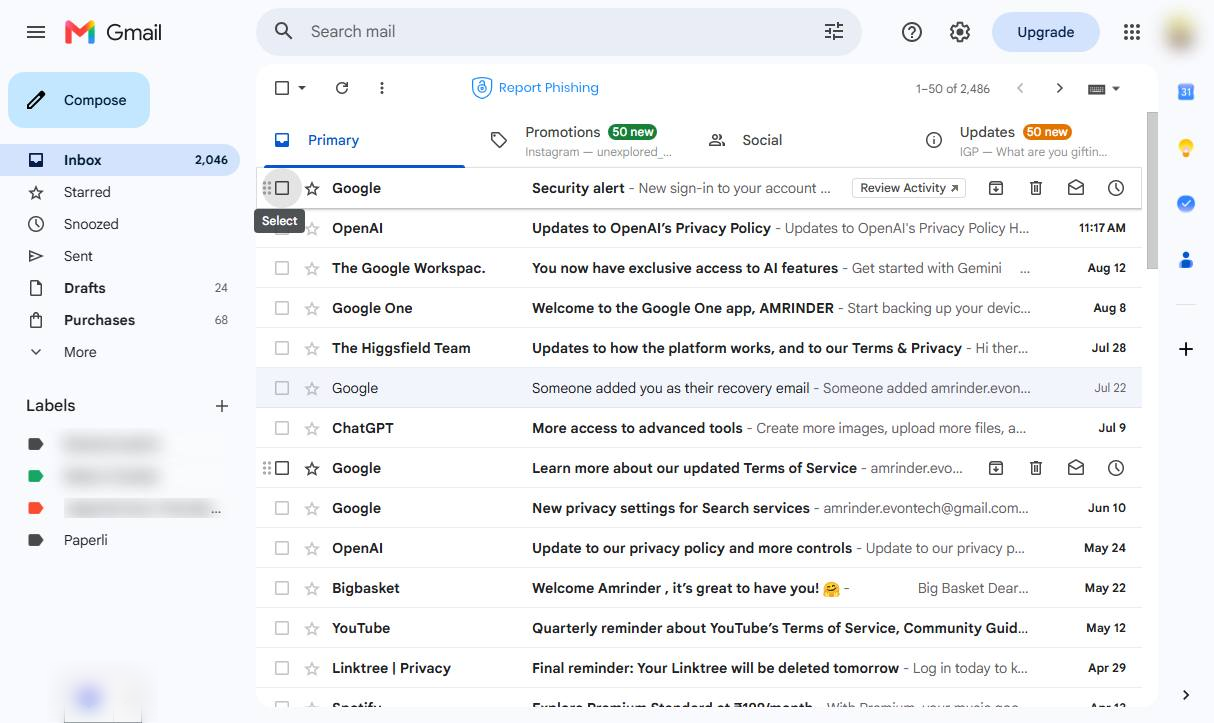Switch to the Social tab
Image resolution: width=1214 pixels, height=723 pixels.
coord(790,140)
